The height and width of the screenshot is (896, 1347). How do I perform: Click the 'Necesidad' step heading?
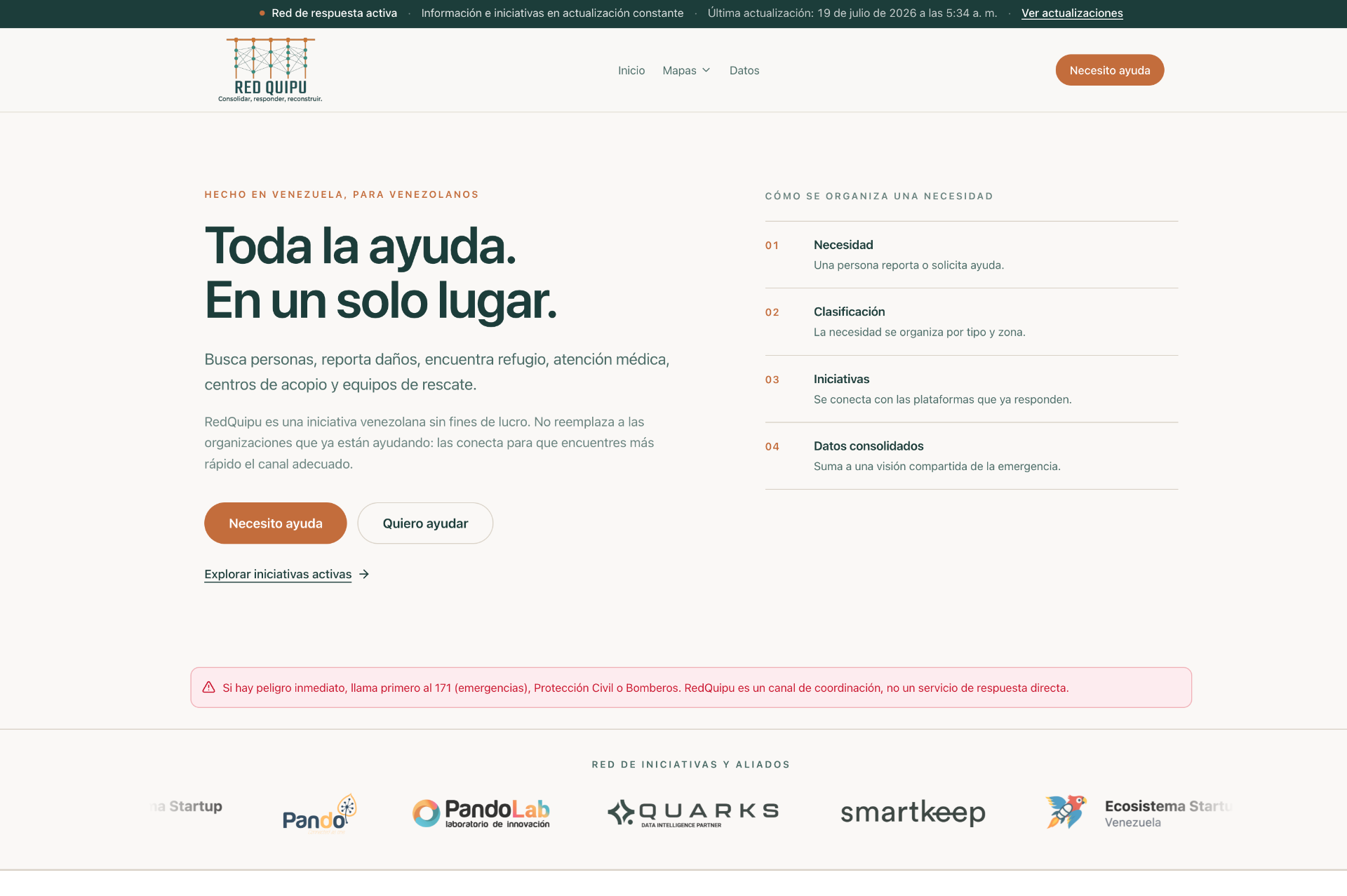[x=843, y=245]
